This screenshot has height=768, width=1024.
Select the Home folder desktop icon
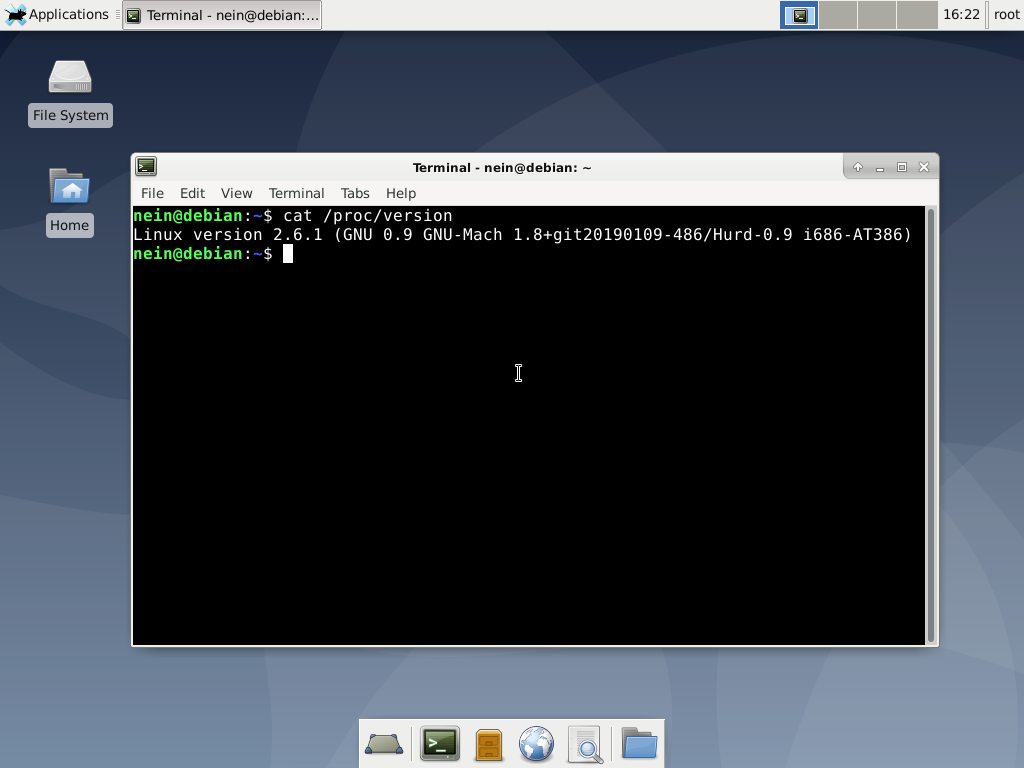tap(69, 201)
